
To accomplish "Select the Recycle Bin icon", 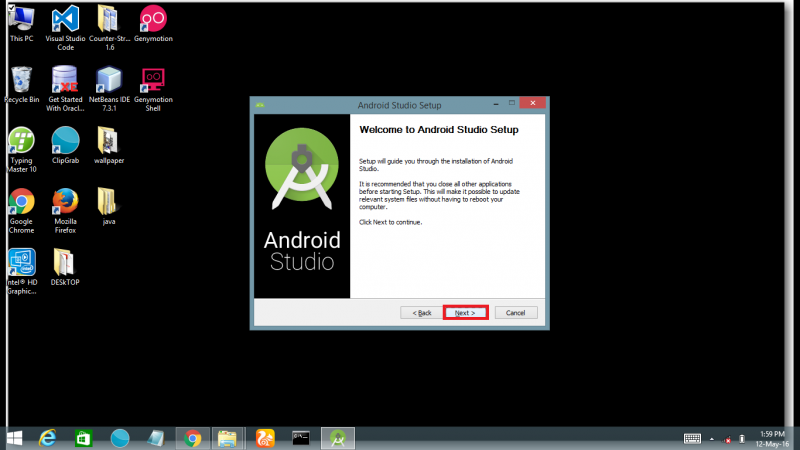I will click(21, 85).
